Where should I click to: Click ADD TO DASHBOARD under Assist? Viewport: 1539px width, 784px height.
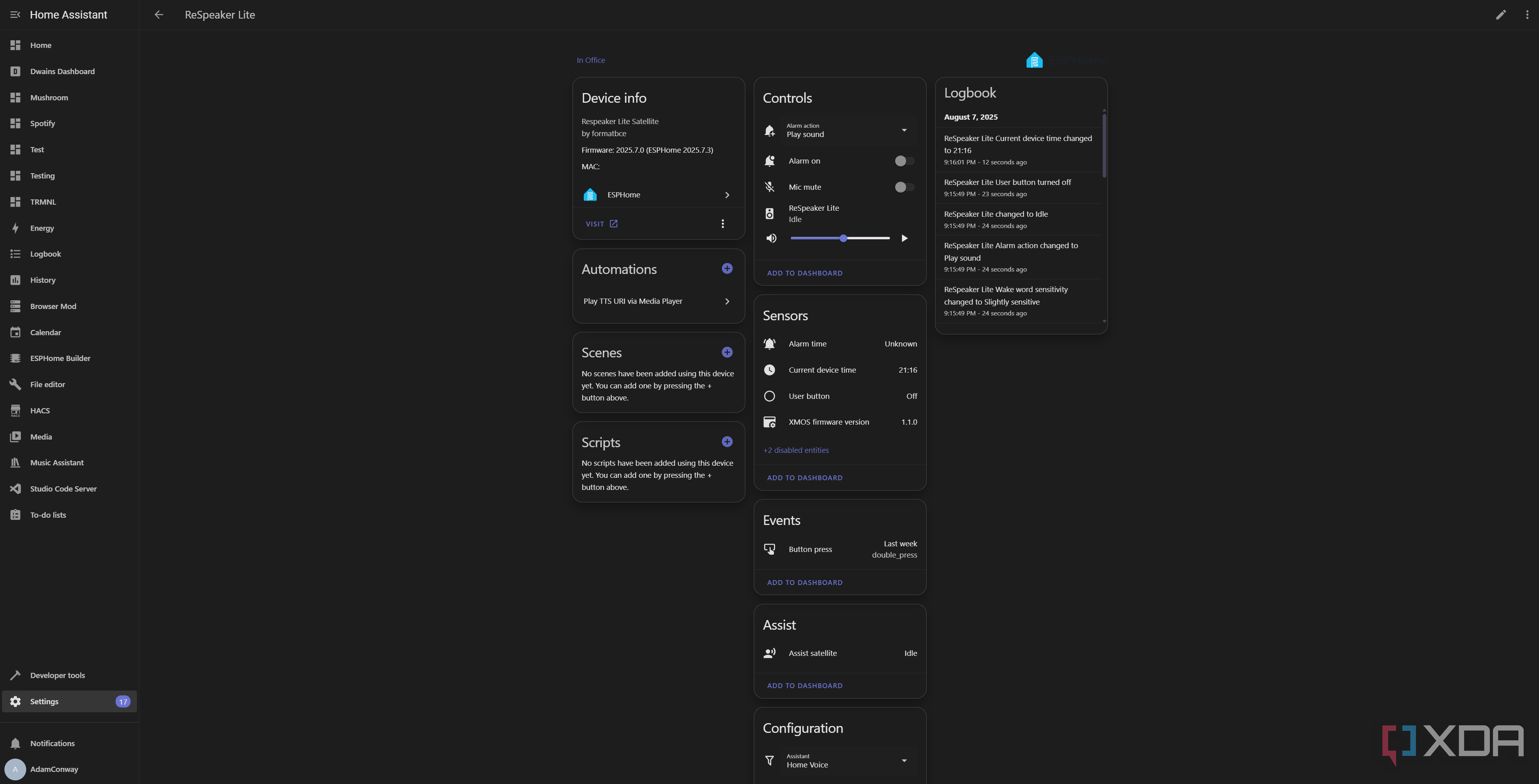(x=805, y=686)
